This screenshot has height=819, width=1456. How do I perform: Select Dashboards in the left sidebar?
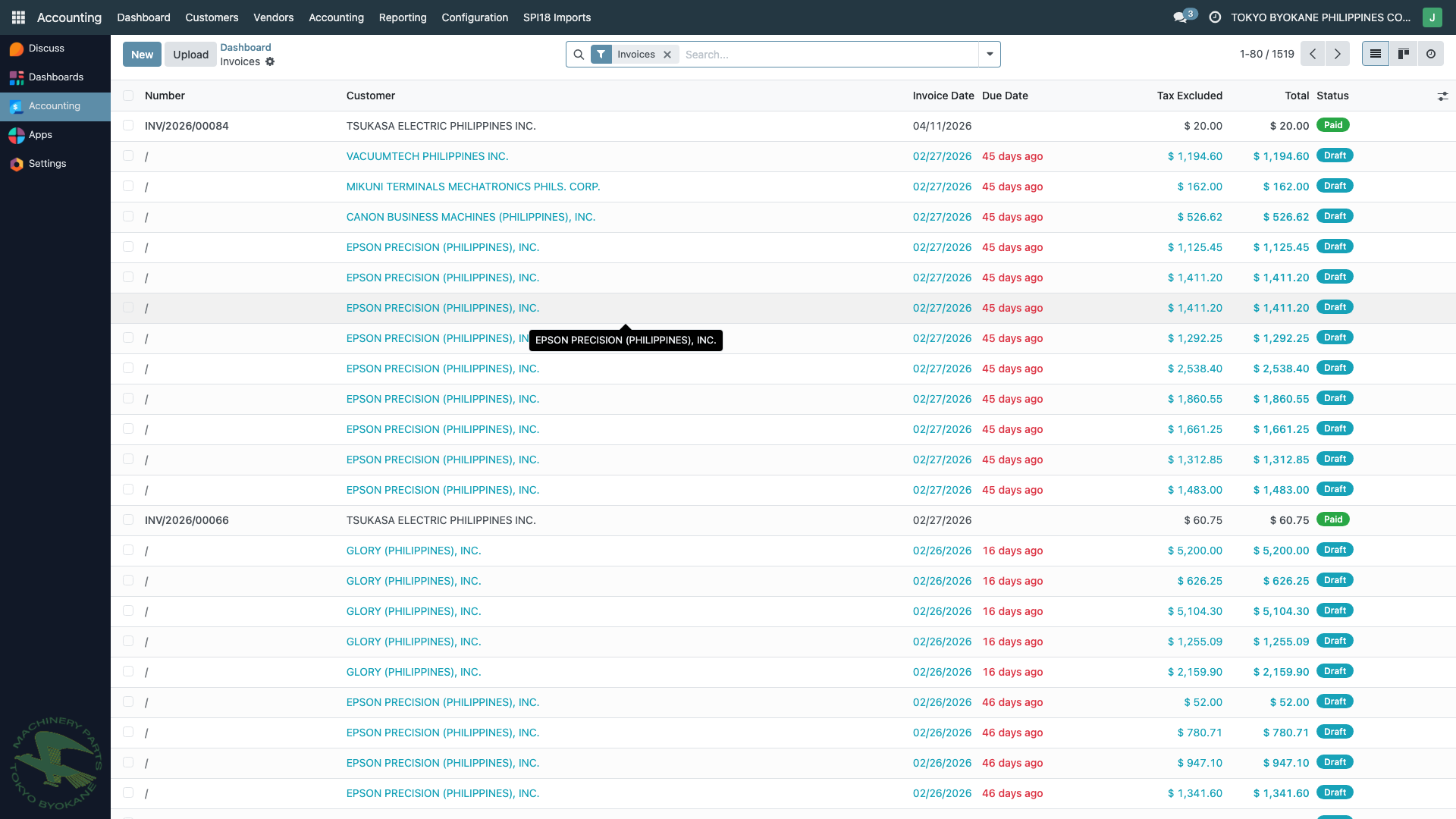tap(55, 77)
